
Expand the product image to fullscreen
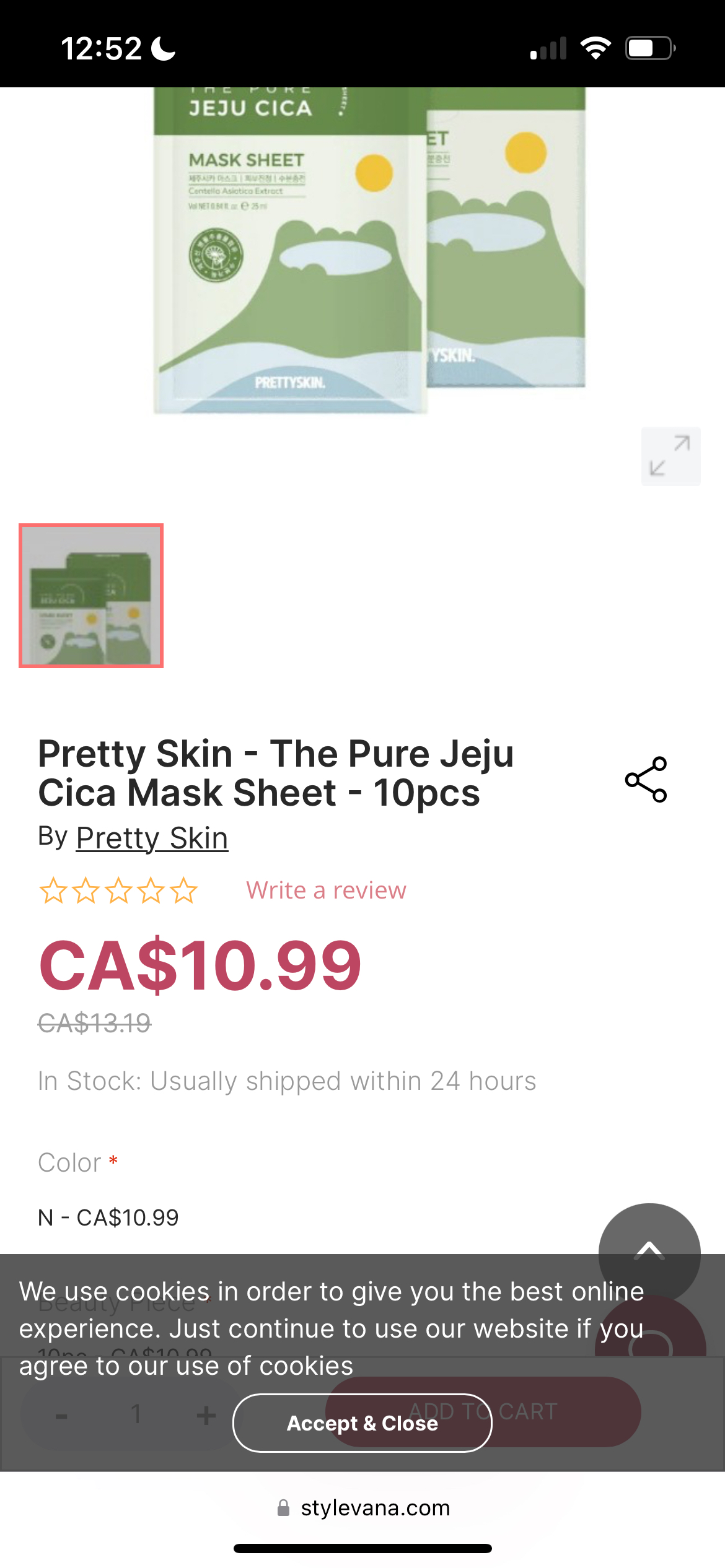(670, 456)
